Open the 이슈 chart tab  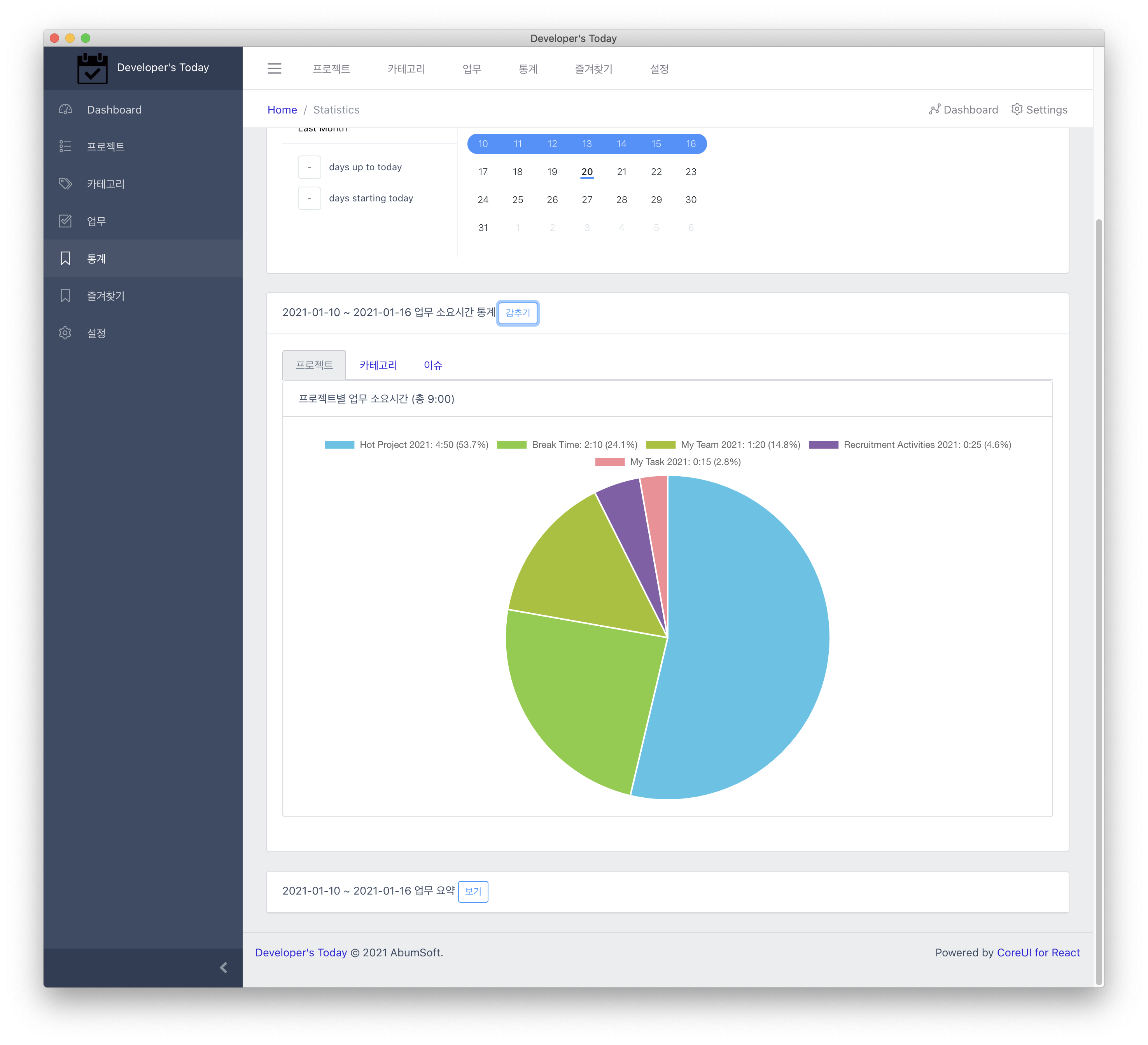(433, 365)
